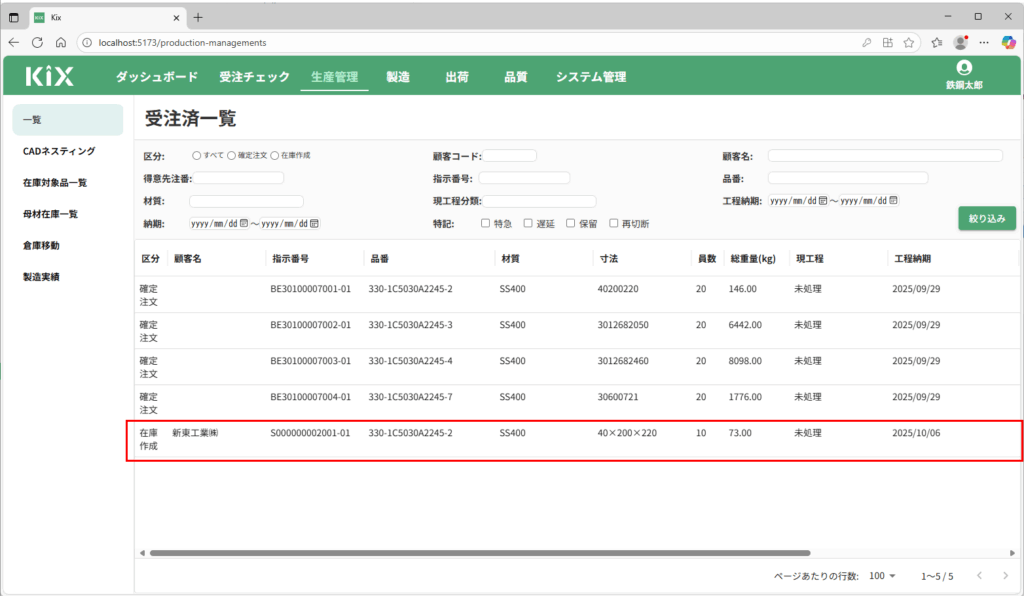
Task: Open calendar picker for 納期 start date
Action: 244,224
